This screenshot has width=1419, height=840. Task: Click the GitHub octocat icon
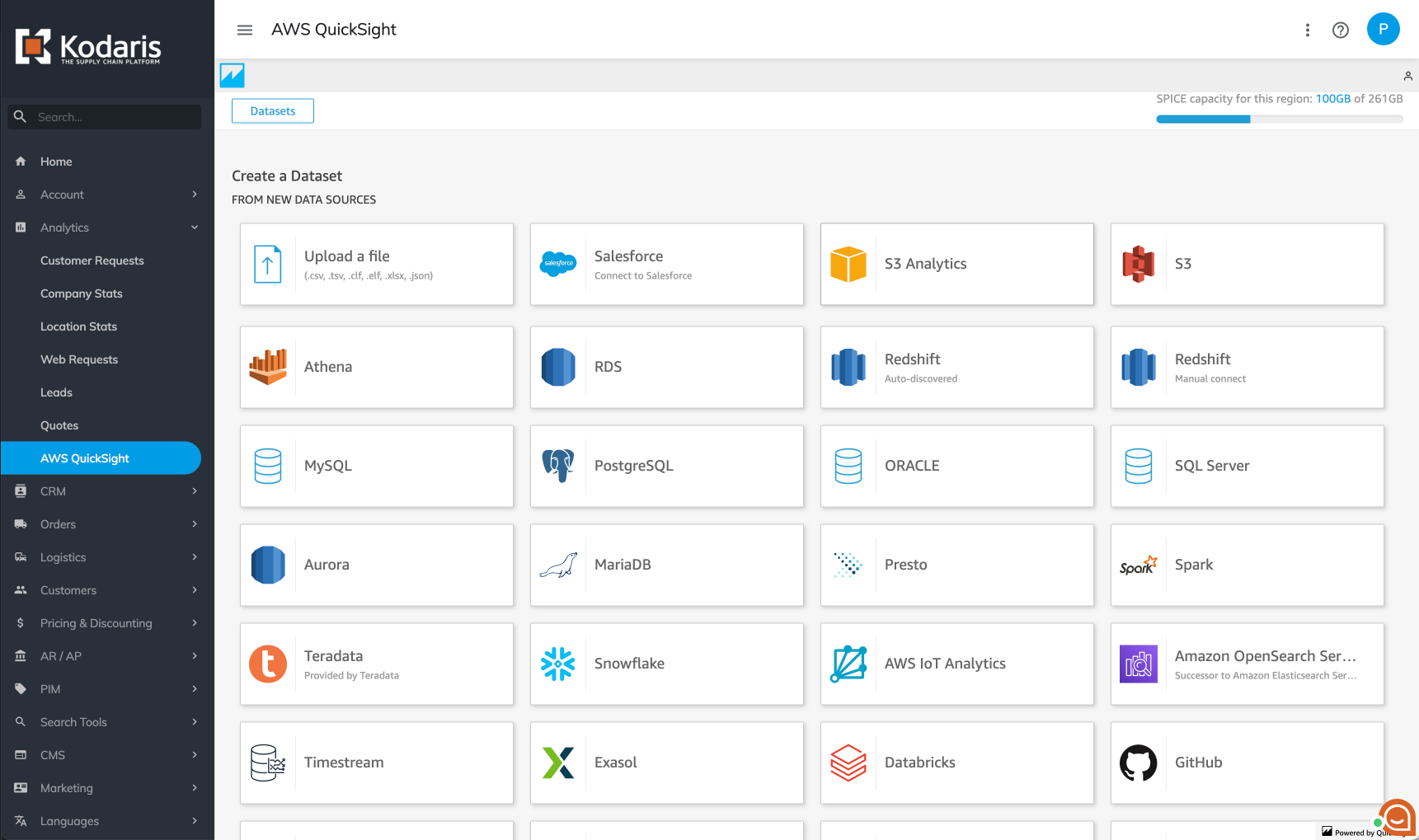point(1139,763)
